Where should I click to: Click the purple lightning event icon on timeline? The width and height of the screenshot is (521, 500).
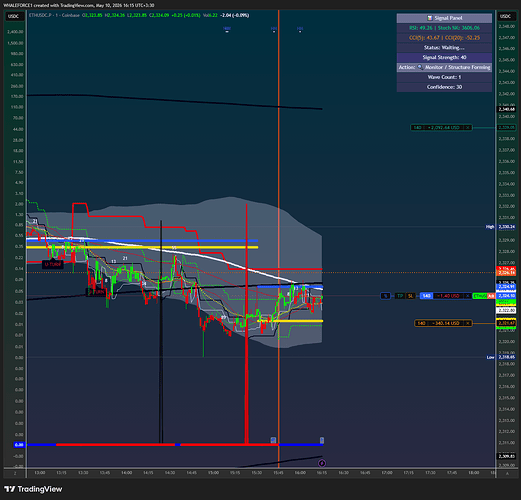tap(322, 463)
